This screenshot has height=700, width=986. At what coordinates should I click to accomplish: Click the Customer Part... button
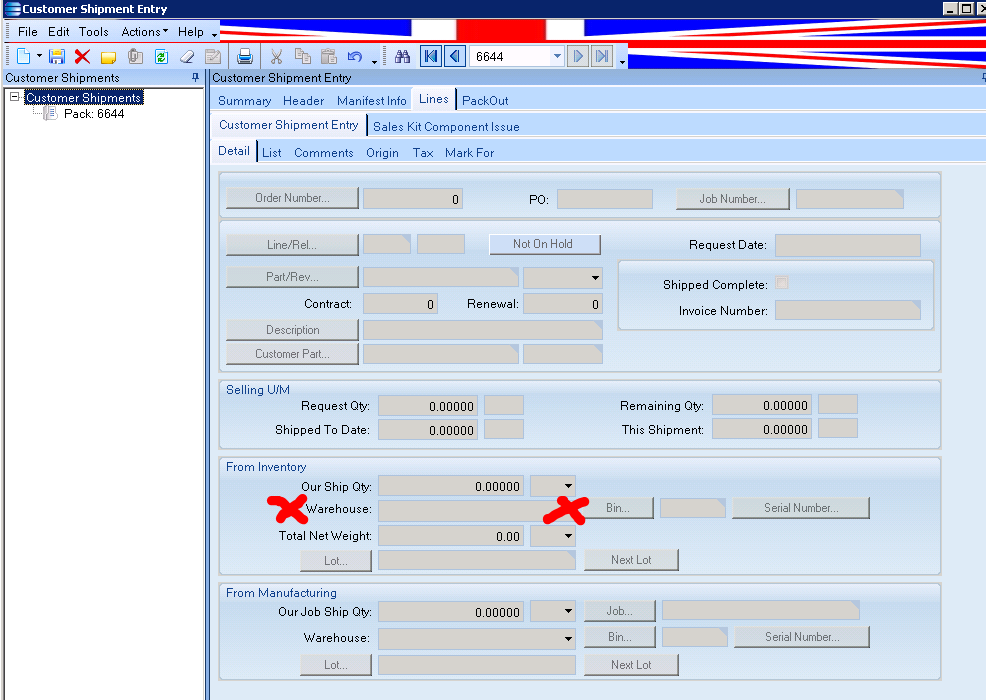(292, 353)
